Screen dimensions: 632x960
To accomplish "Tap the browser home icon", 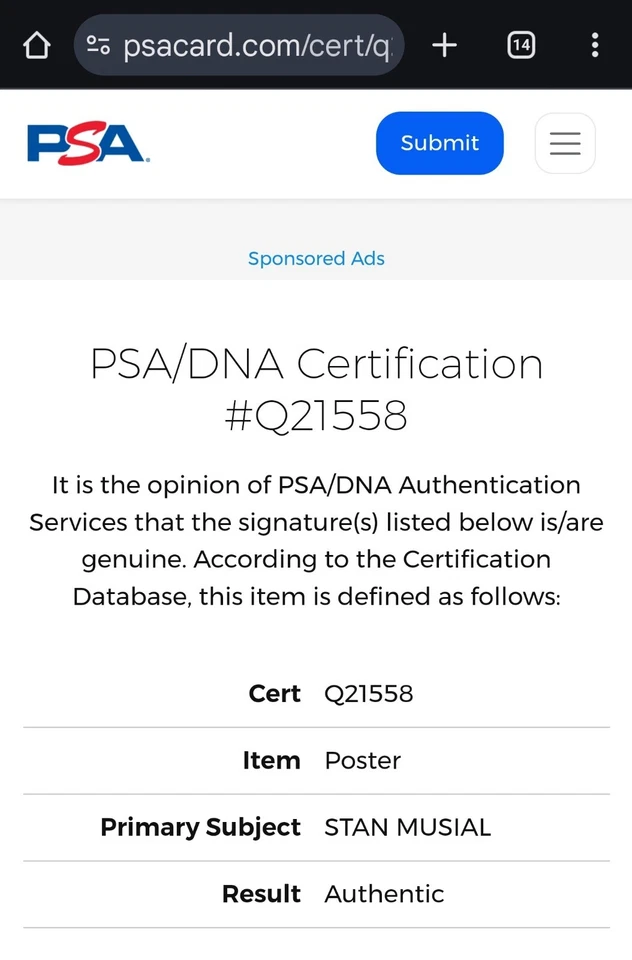I will click(36, 45).
